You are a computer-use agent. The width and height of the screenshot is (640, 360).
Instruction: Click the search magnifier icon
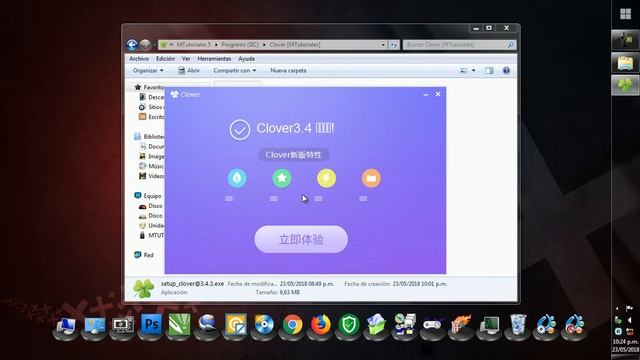pyautogui.click(x=511, y=45)
